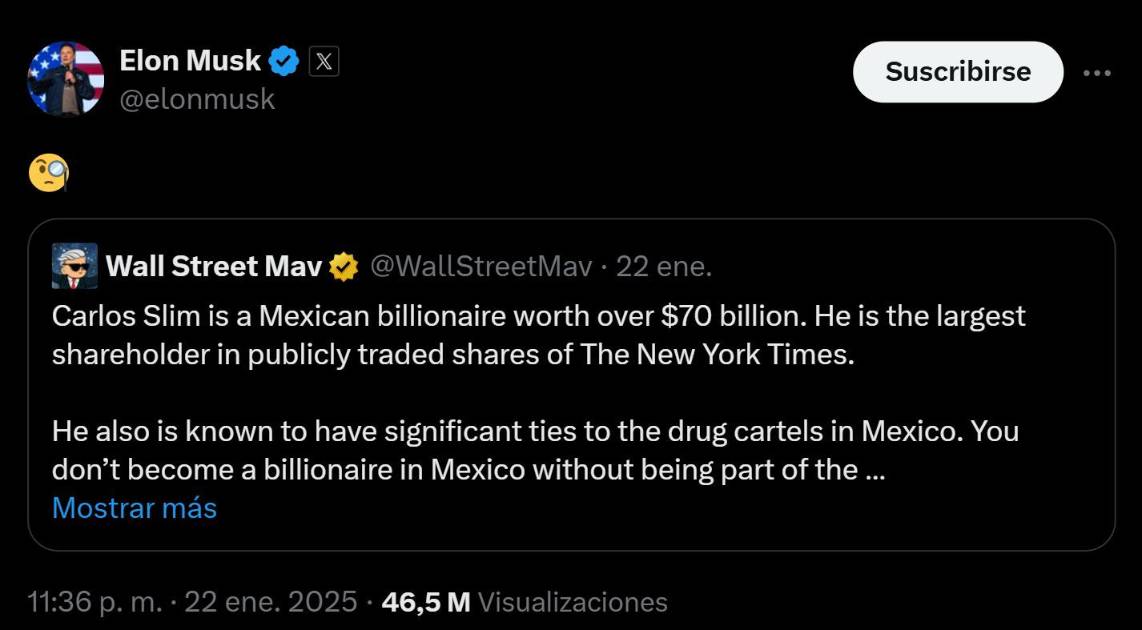The width and height of the screenshot is (1142, 630).
Task: Click the gold verified badge
Action: [x=344, y=267]
